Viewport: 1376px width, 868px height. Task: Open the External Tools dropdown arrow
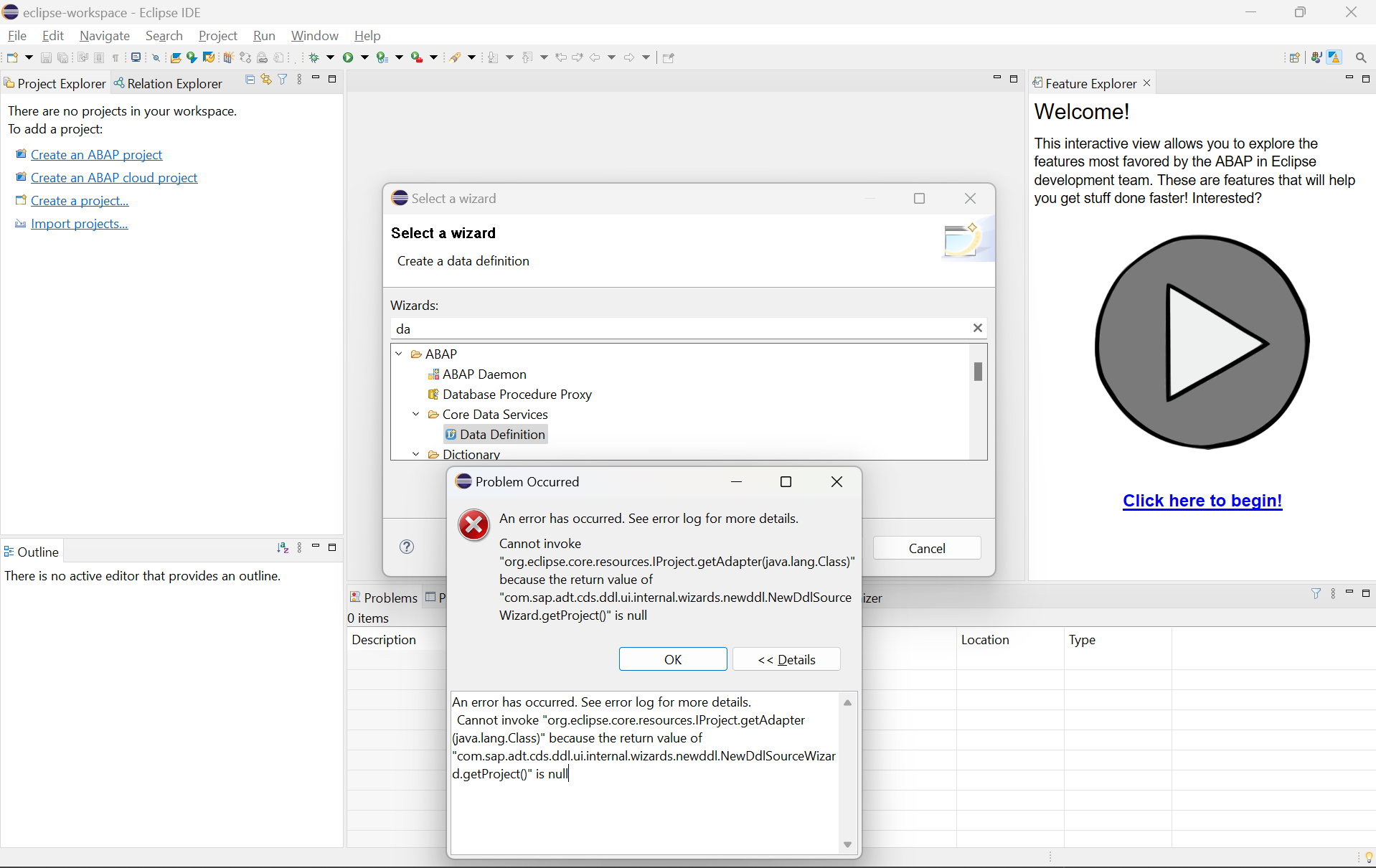tap(433, 57)
